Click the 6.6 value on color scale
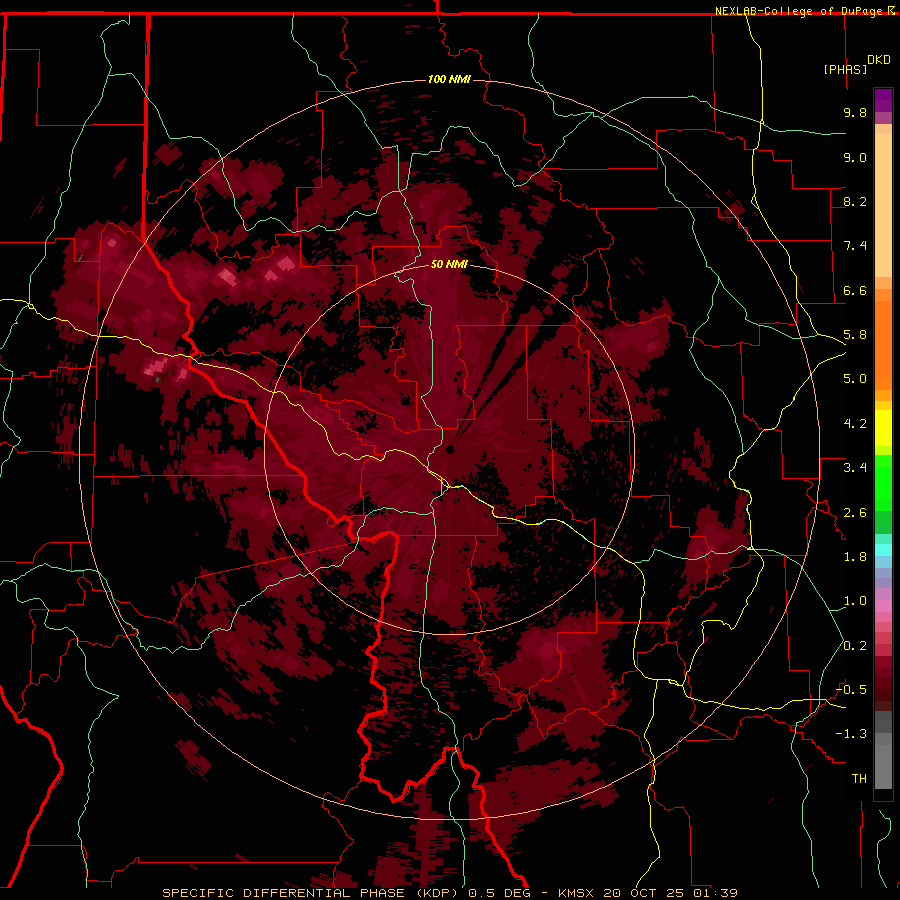 tap(855, 290)
